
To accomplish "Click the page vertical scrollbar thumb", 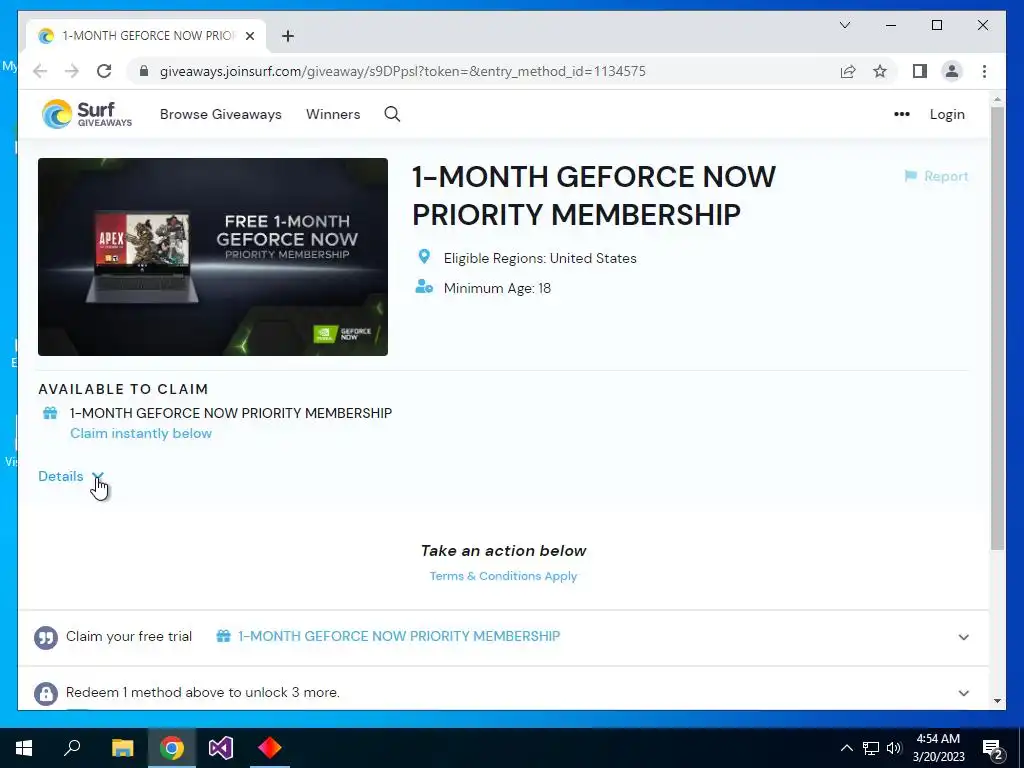I will tap(997, 327).
